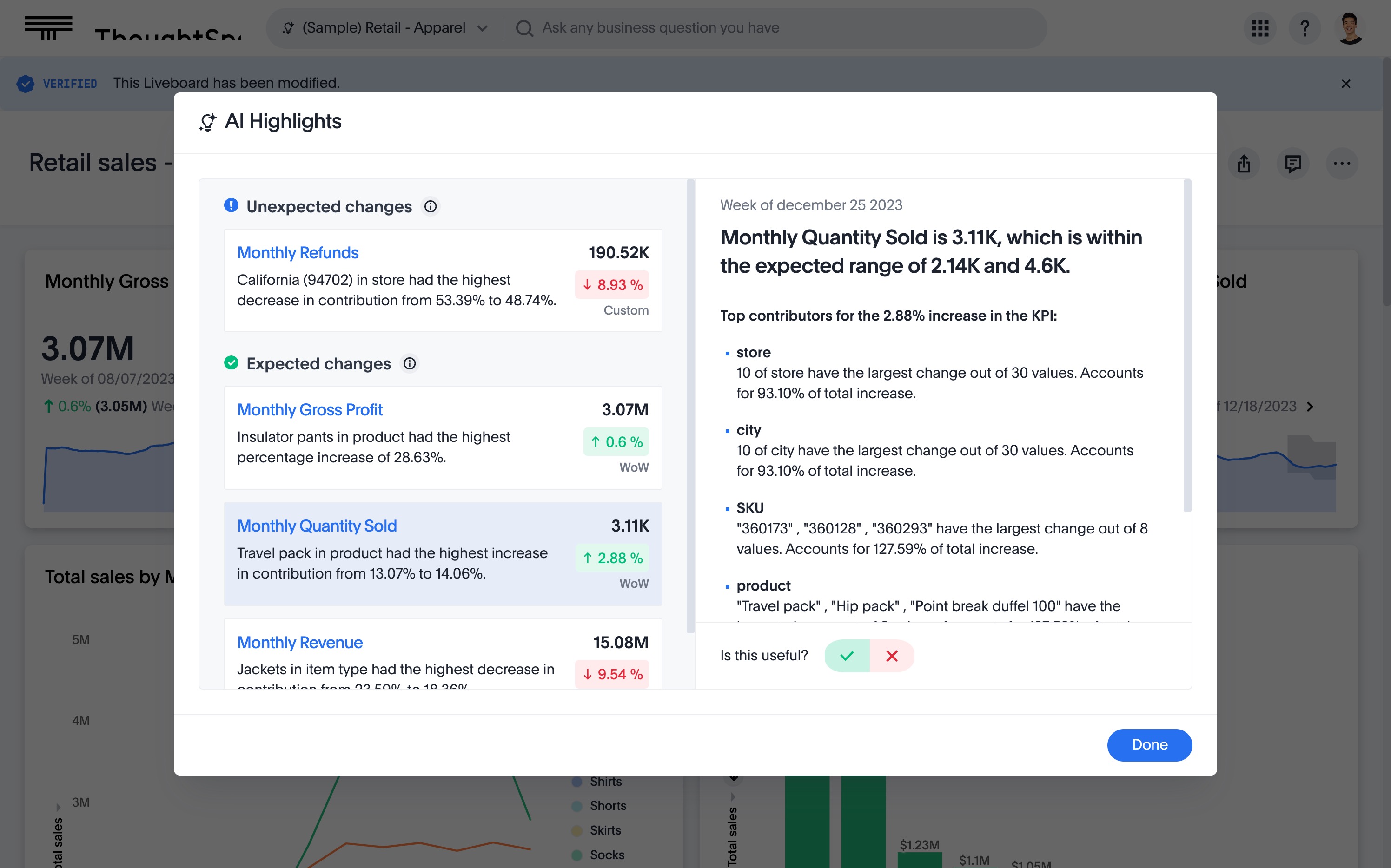Screen dimensions: 1391x868
Task: Click the 3.07M value in Gross Profit card
Action: pos(625,410)
